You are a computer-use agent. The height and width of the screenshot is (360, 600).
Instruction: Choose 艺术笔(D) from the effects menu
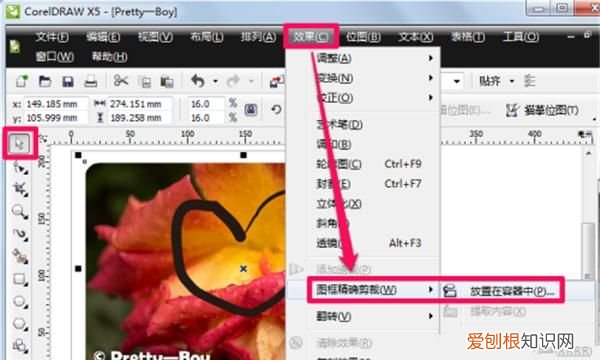point(363,124)
